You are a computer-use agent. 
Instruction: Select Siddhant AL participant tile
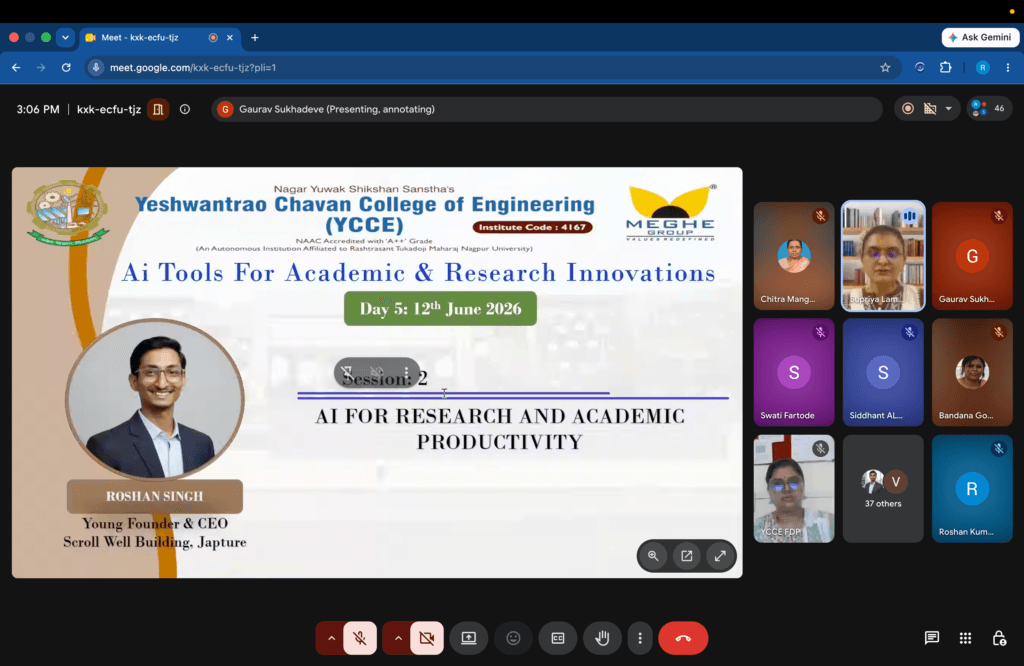pyautogui.click(x=883, y=372)
